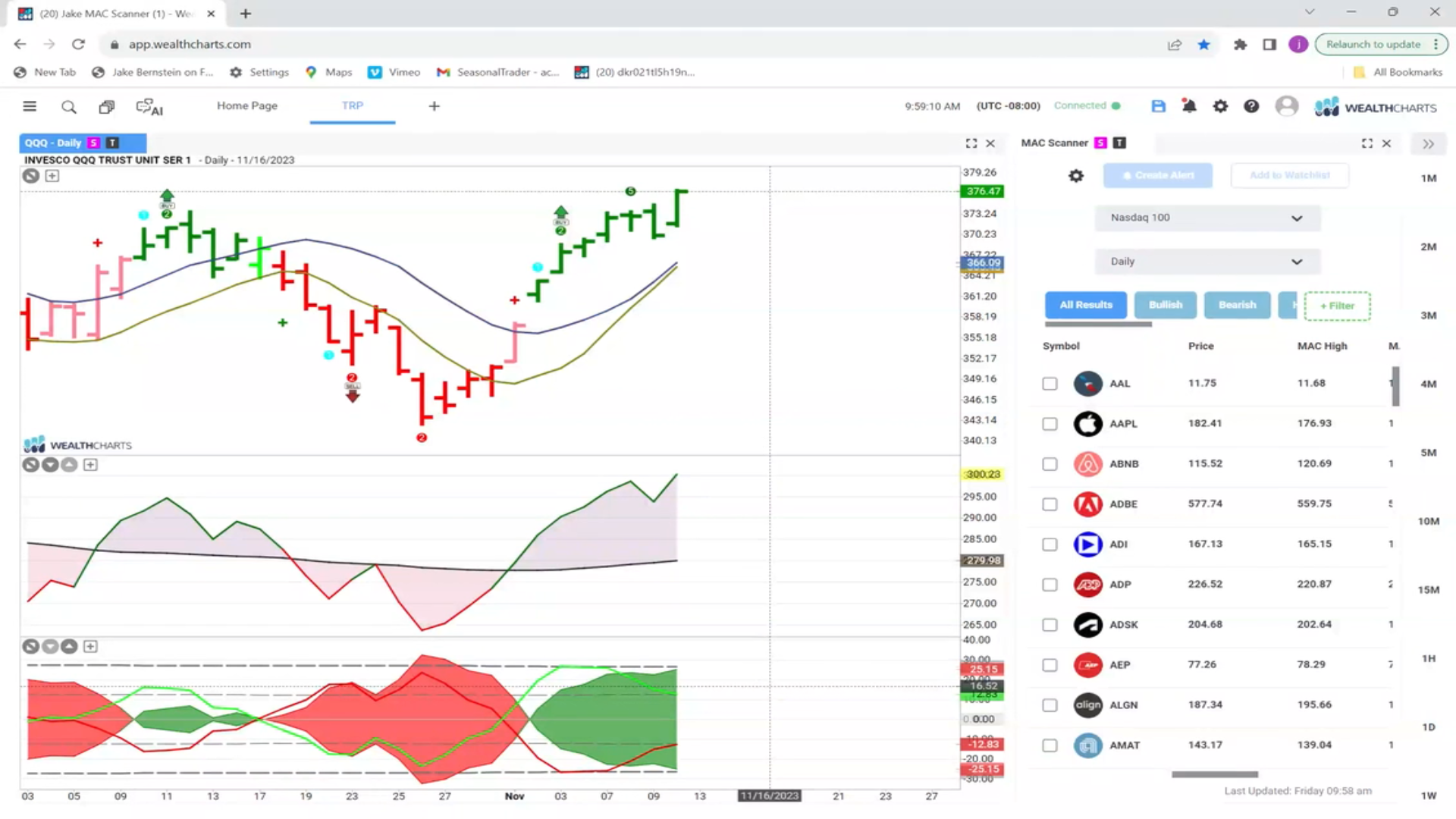Add an indicator to the middle pane
Screen dimensions: 1456x819
coord(90,465)
